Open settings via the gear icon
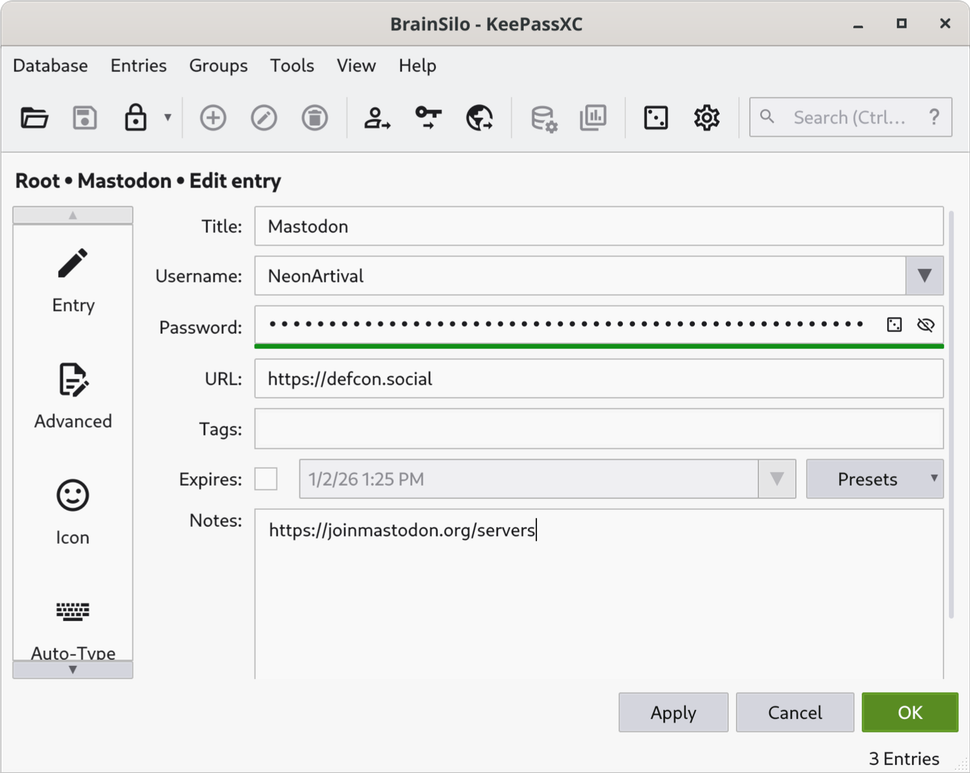The width and height of the screenshot is (970, 773). click(707, 118)
